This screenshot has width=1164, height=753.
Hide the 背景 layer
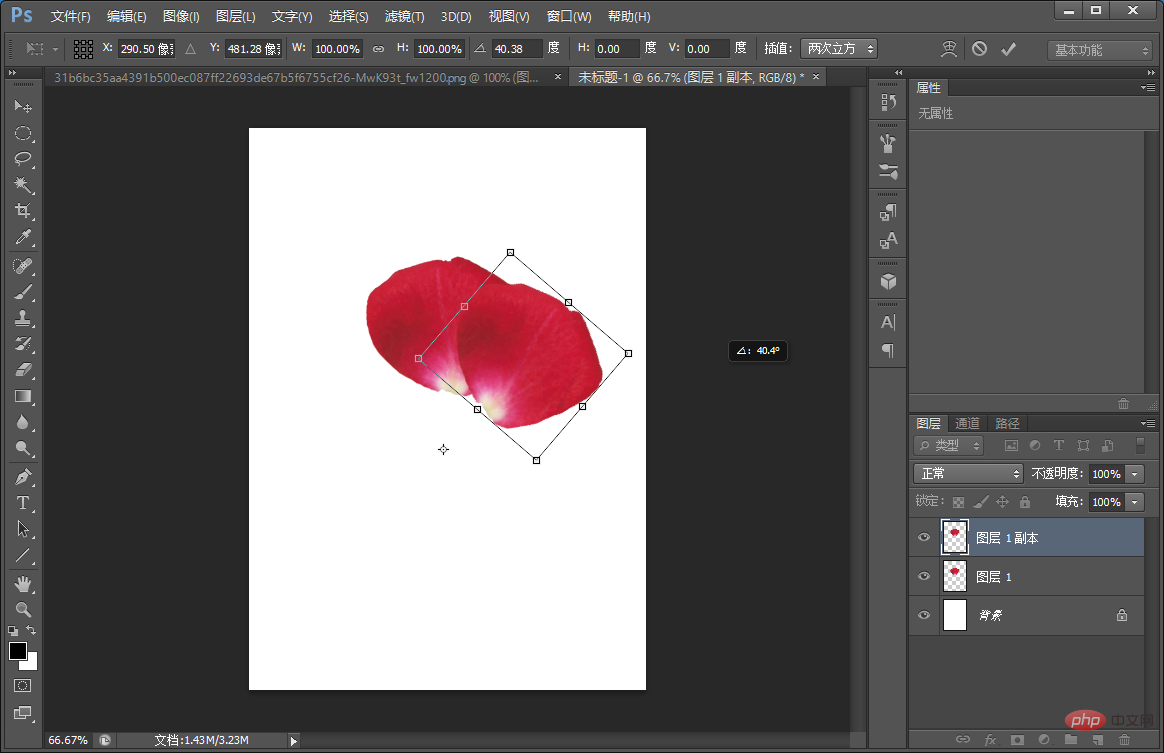point(924,615)
